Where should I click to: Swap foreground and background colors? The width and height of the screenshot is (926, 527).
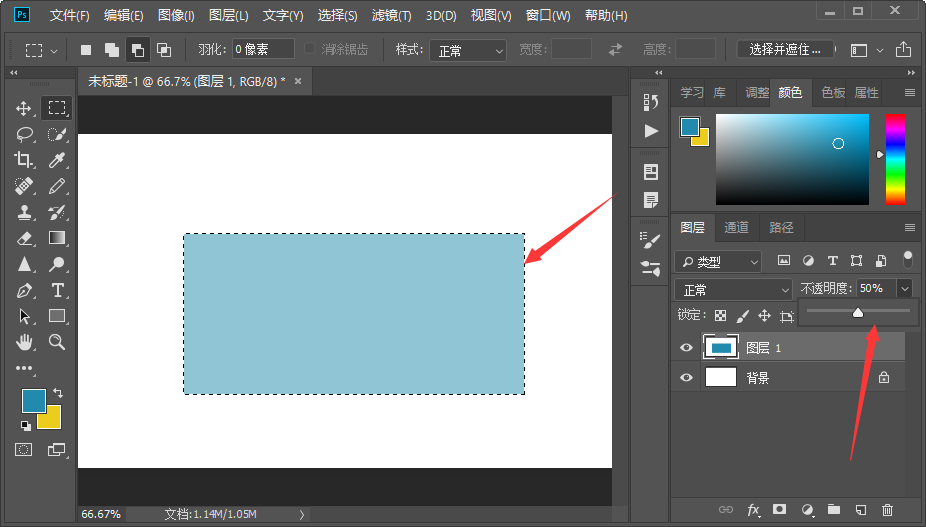pyautogui.click(x=58, y=392)
